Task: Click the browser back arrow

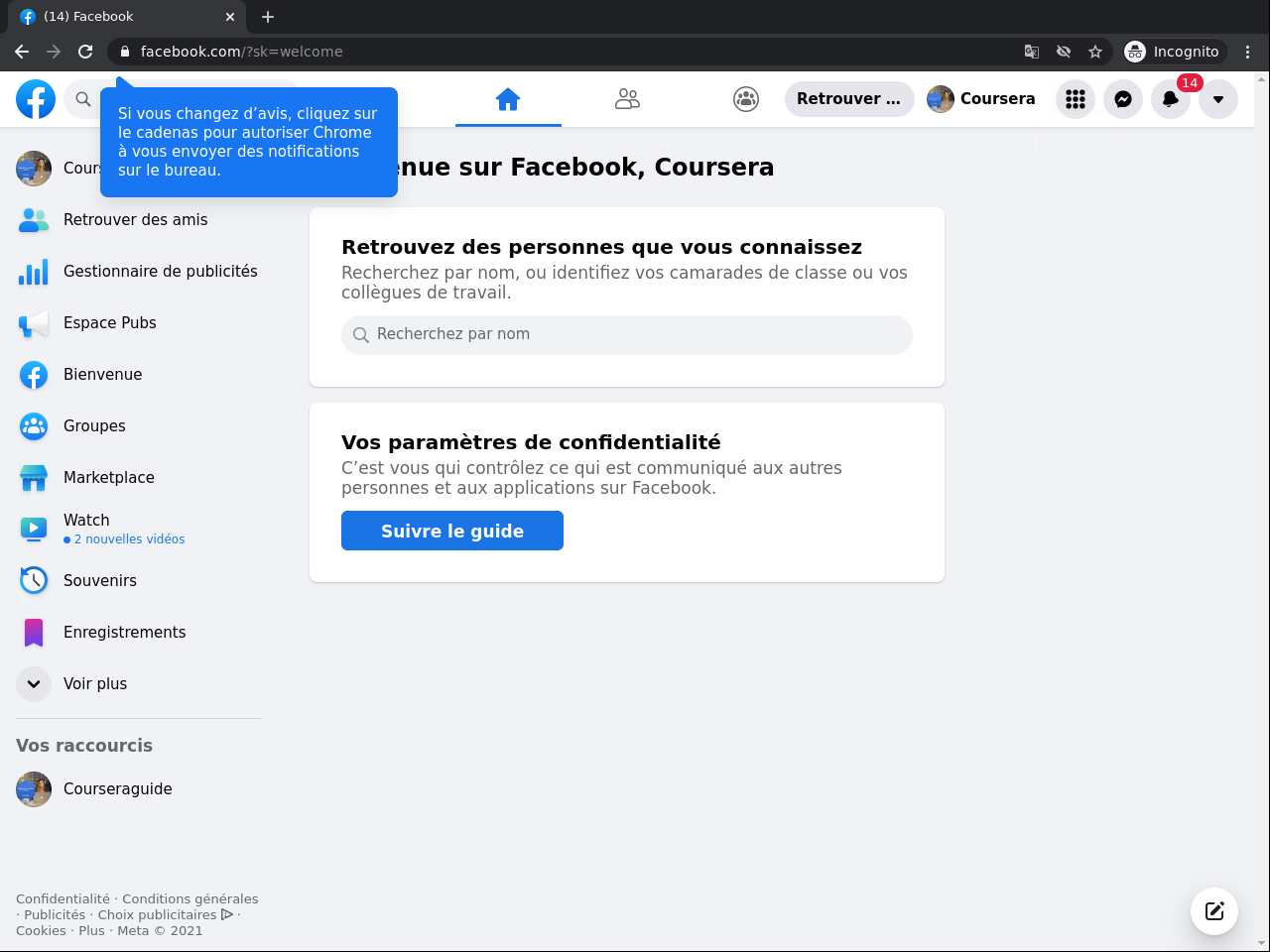Action: click(x=22, y=52)
